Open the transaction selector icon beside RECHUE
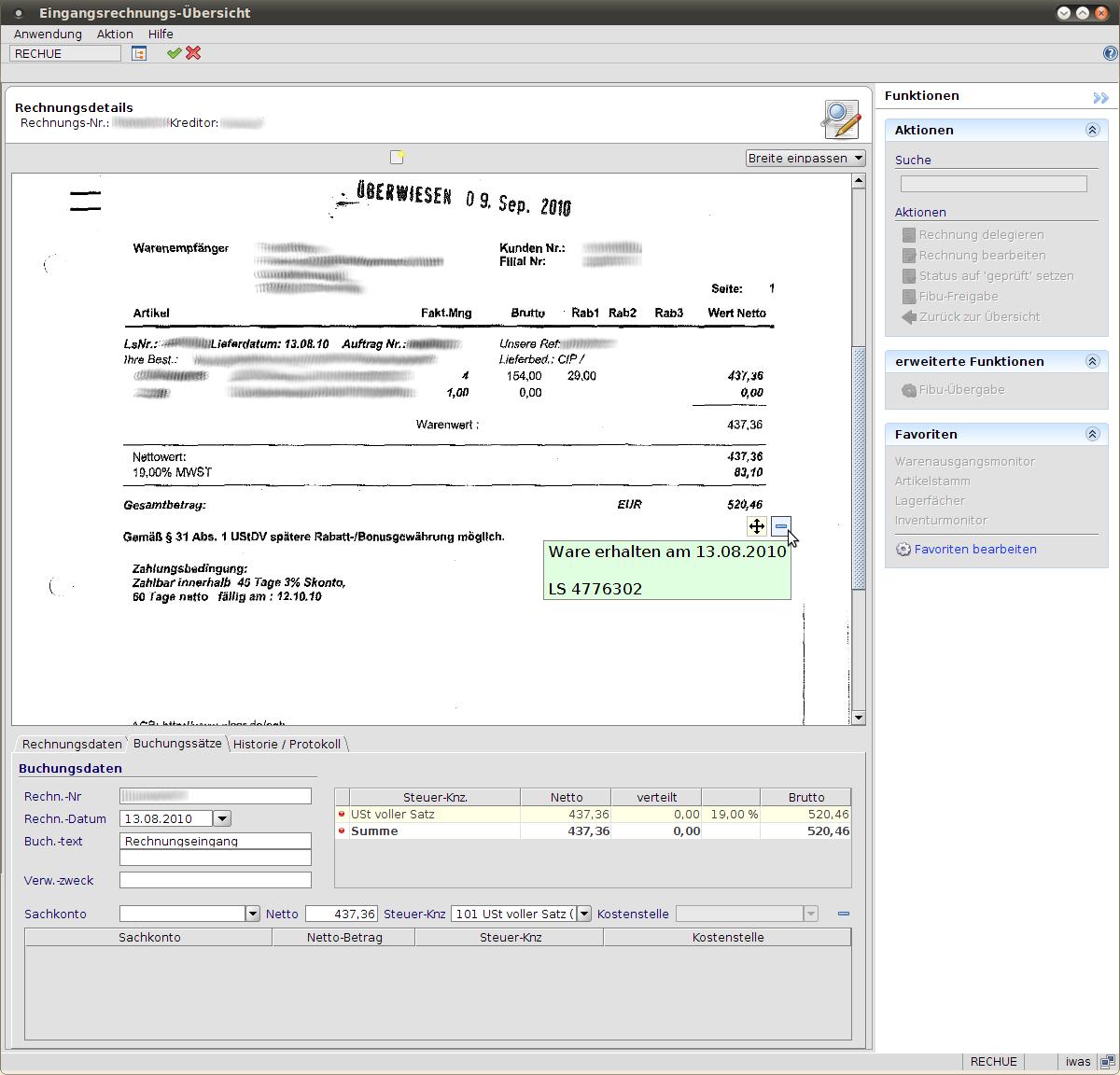1120x1075 pixels. (139, 53)
